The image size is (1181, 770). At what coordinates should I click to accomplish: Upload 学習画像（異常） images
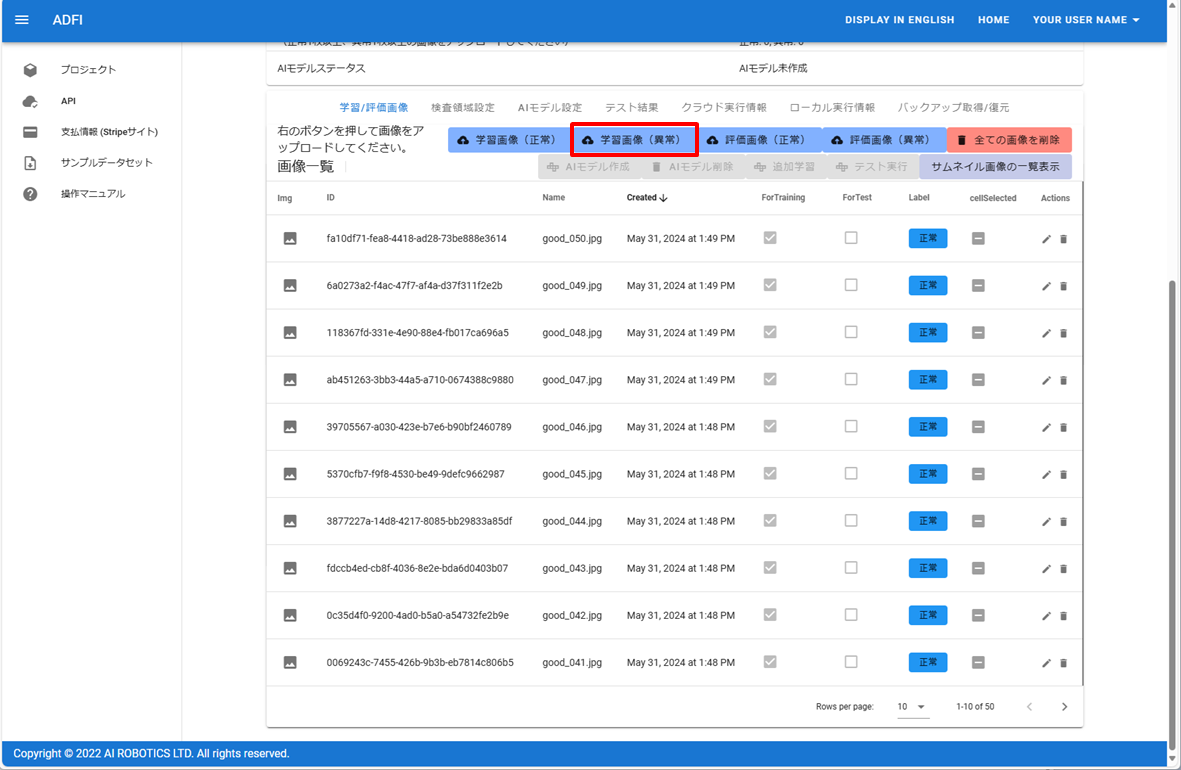click(x=634, y=140)
